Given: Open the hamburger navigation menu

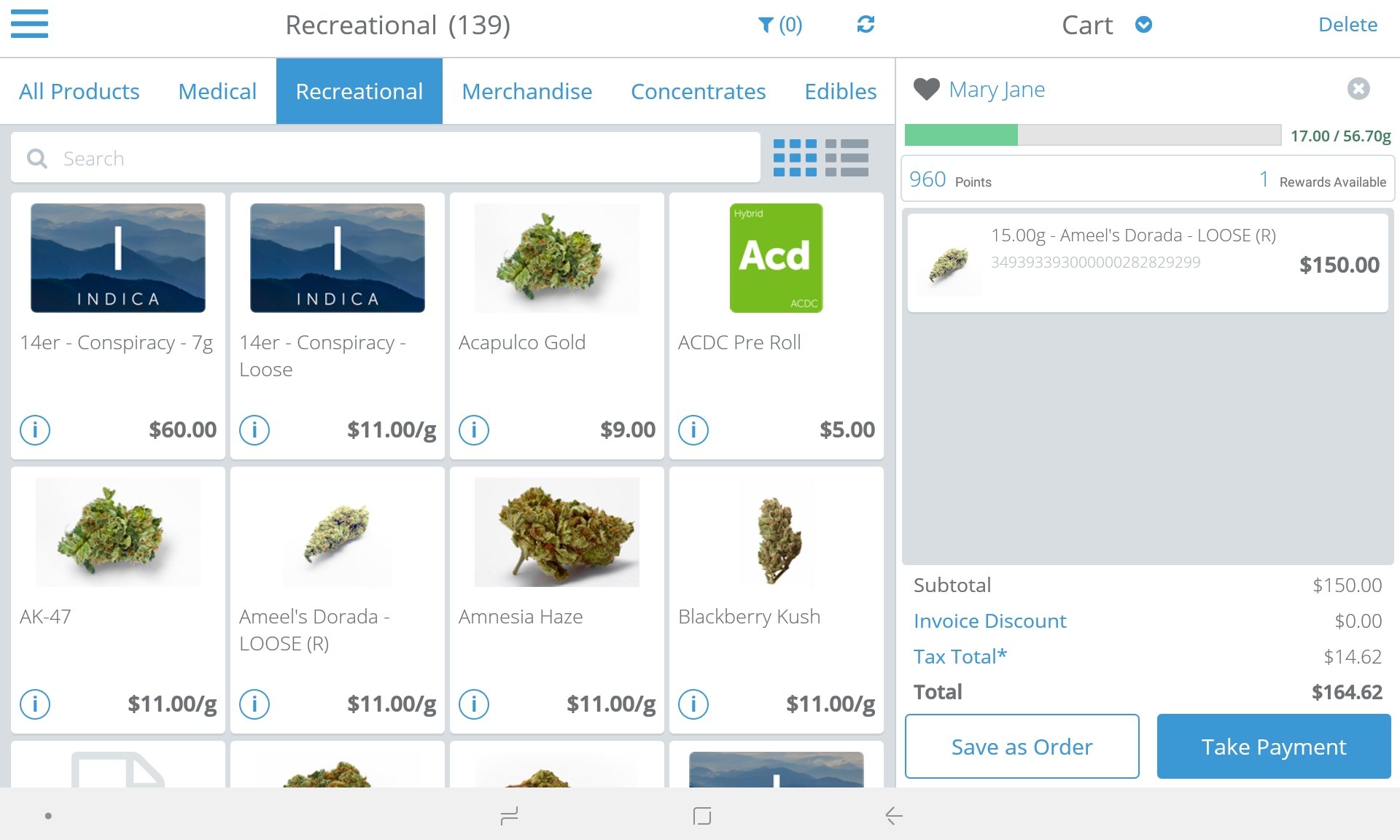Looking at the screenshot, I should (29, 23).
